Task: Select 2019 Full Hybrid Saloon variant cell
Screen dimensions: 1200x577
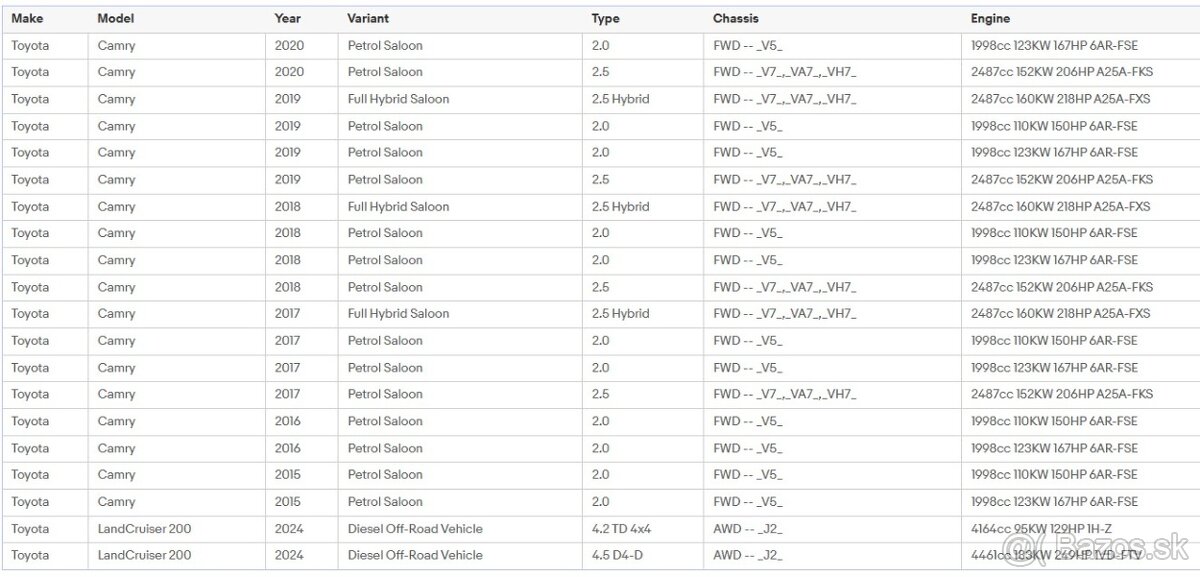Action: click(398, 99)
